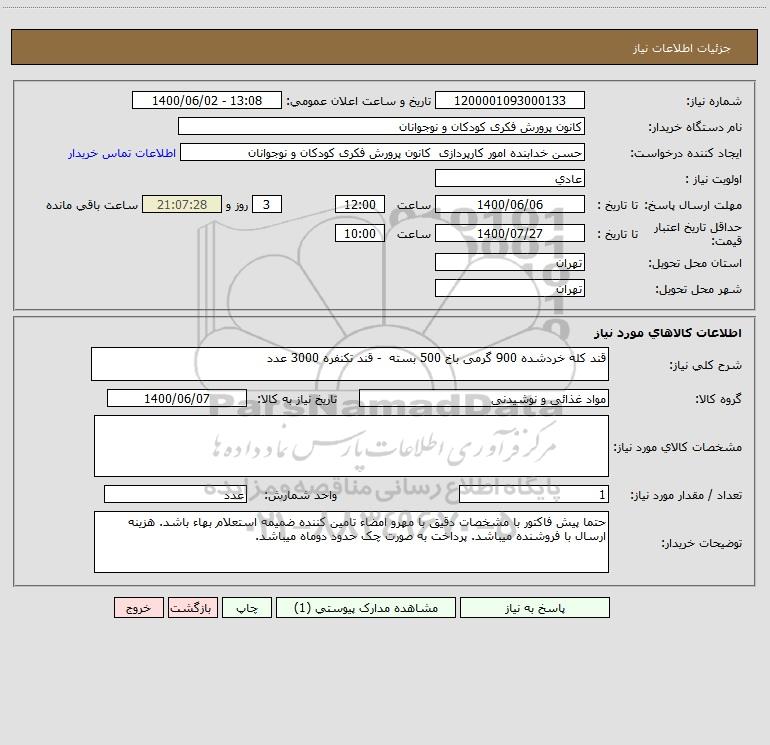This screenshot has height=745, width=770.
Task: Click the delivery province field 'تهران'
Action: click(510, 262)
